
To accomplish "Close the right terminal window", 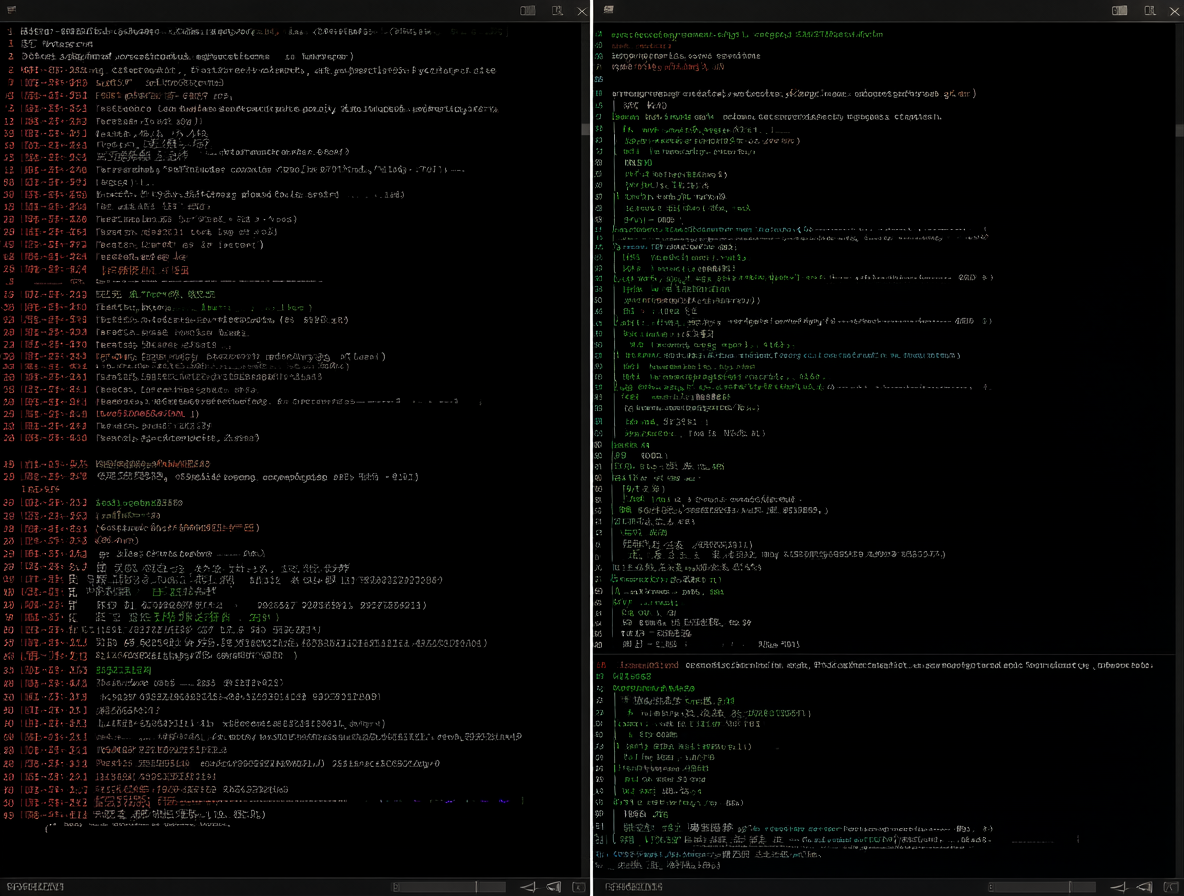I will click(1174, 11).
